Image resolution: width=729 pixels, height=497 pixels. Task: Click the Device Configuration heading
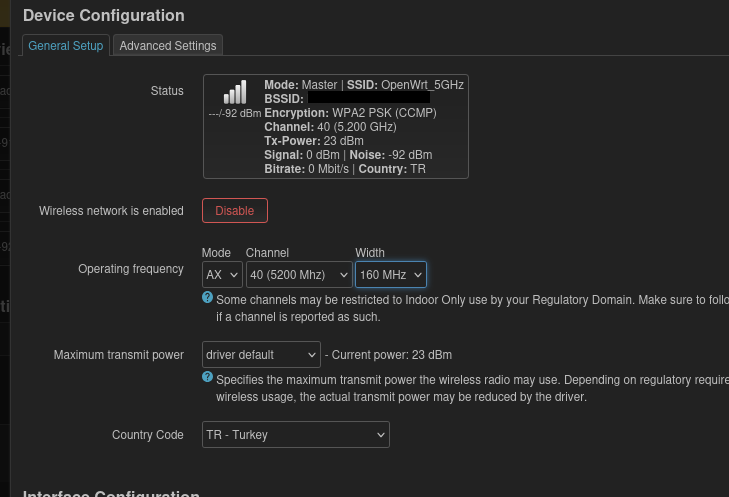103,15
